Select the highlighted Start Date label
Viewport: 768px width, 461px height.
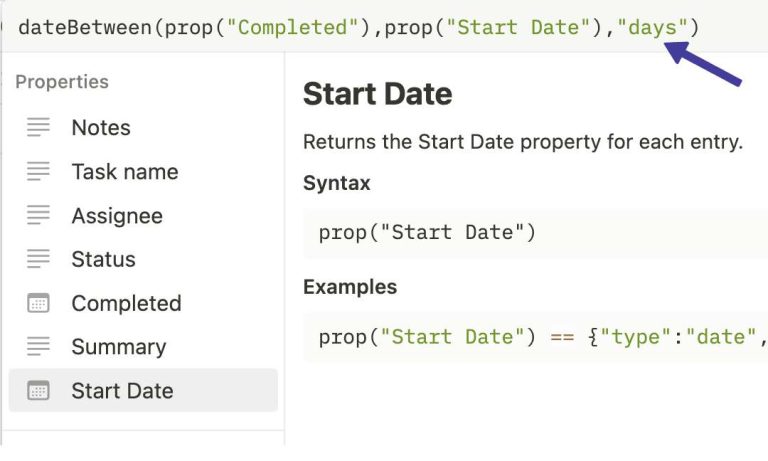coord(122,391)
